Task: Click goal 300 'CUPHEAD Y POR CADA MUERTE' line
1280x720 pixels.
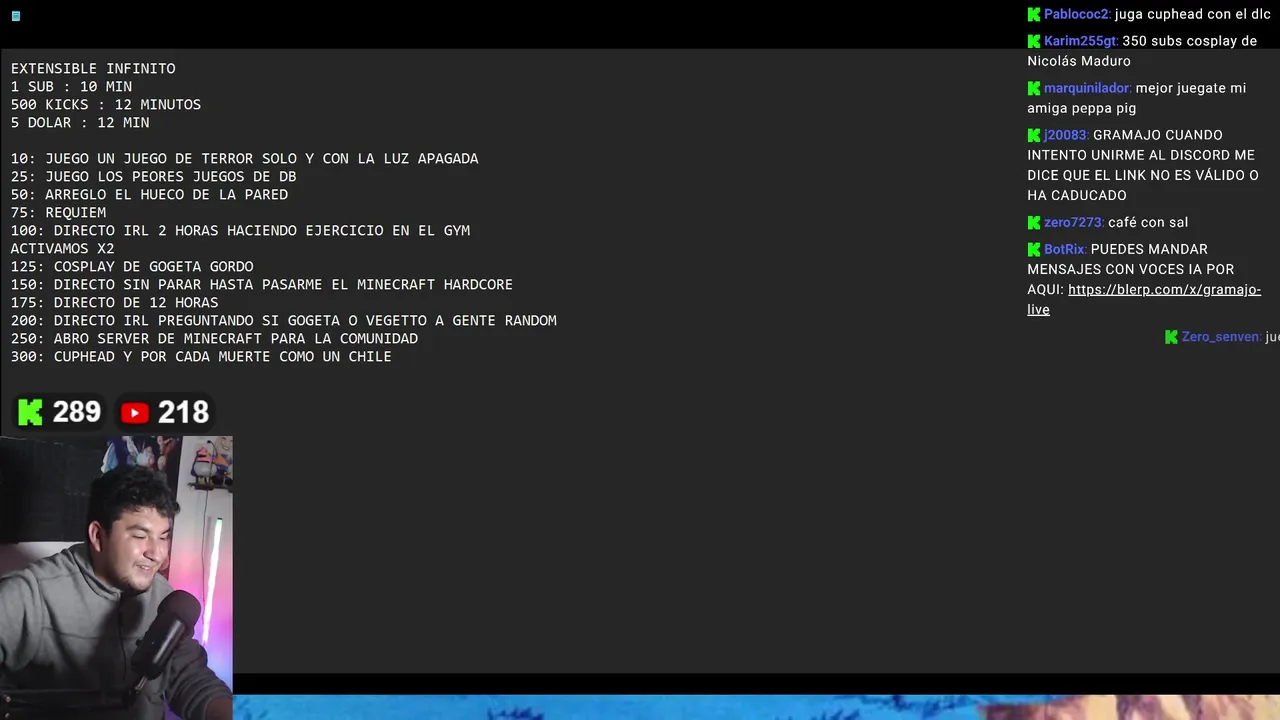Action: tap(201, 357)
